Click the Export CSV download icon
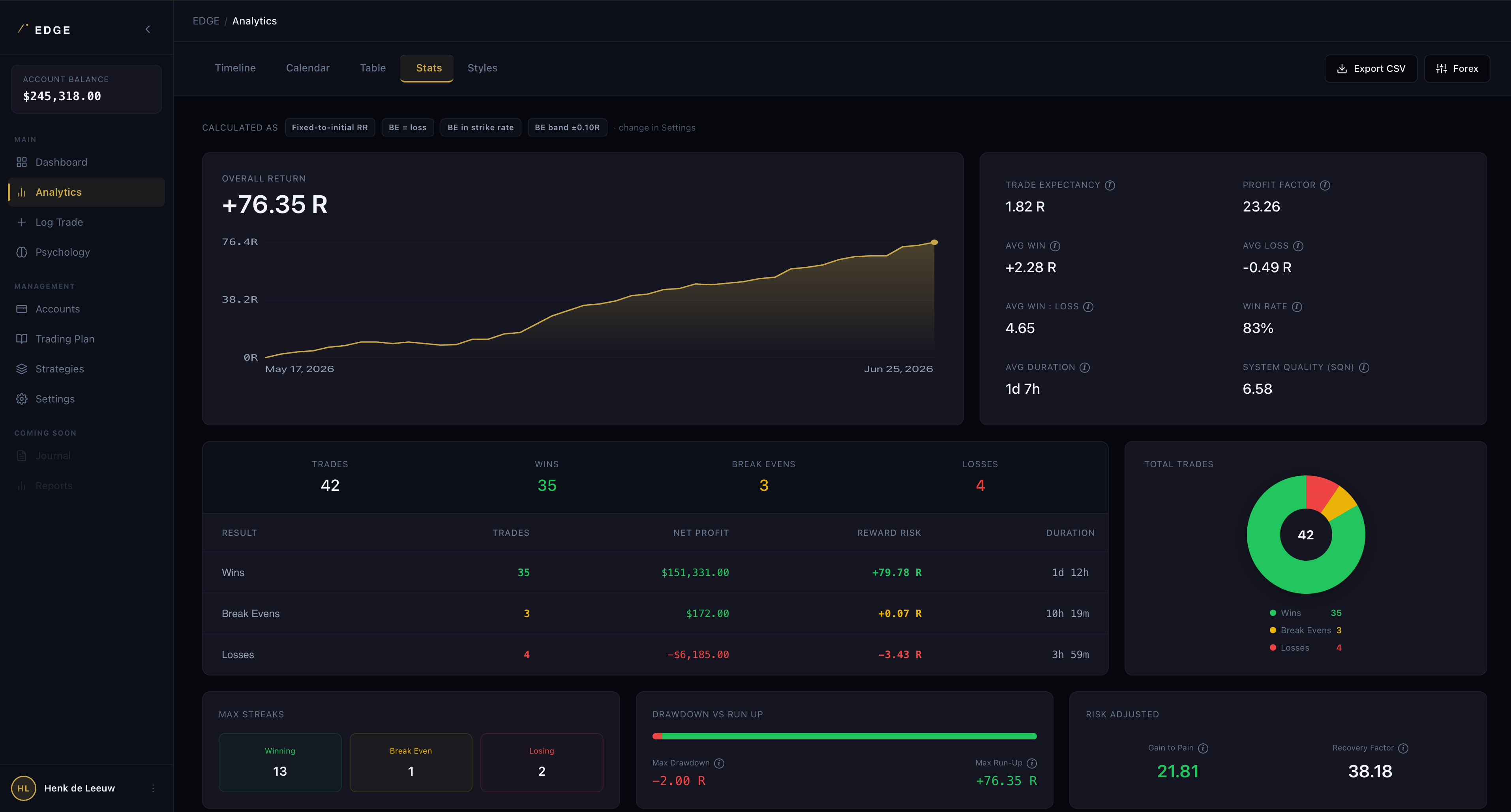This screenshot has width=1511, height=812. click(1342, 69)
